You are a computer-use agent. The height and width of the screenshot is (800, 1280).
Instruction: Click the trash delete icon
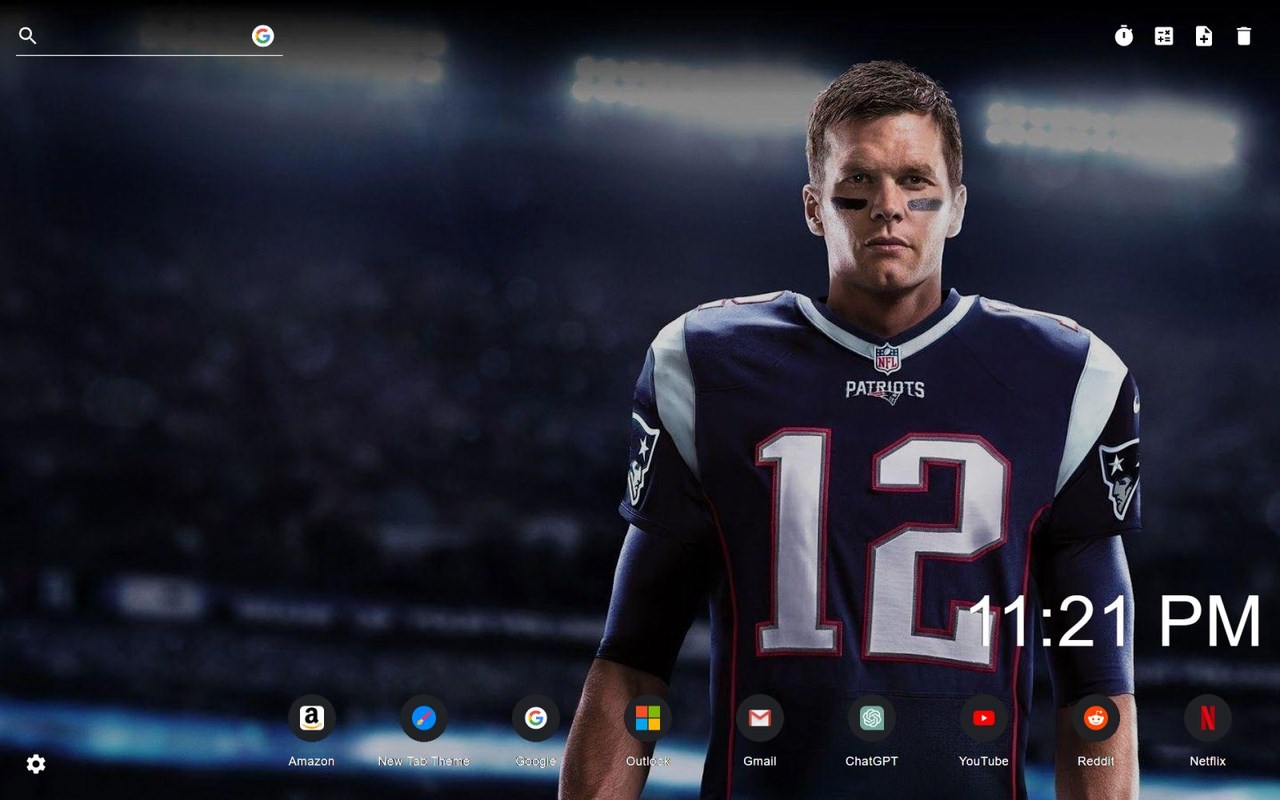pyautogui.click(x=1244, y=36)
